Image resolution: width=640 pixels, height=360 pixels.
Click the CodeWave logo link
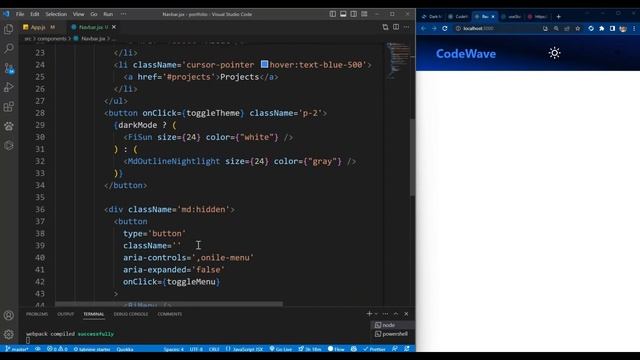click(466, 54)
